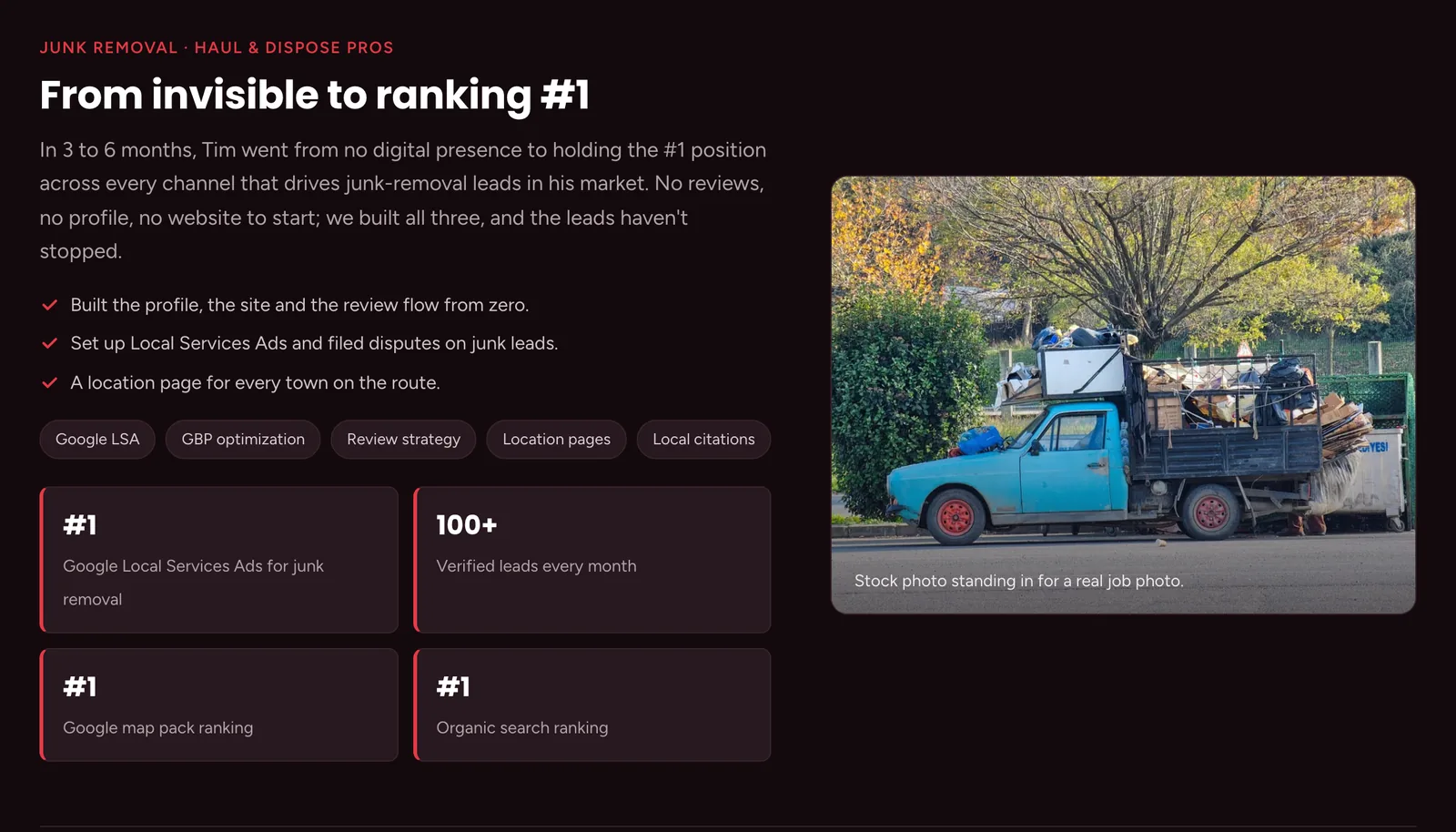Select the Google LSA tag
1456x832 pixels.
pyautogui.click(x=97, y=439)
